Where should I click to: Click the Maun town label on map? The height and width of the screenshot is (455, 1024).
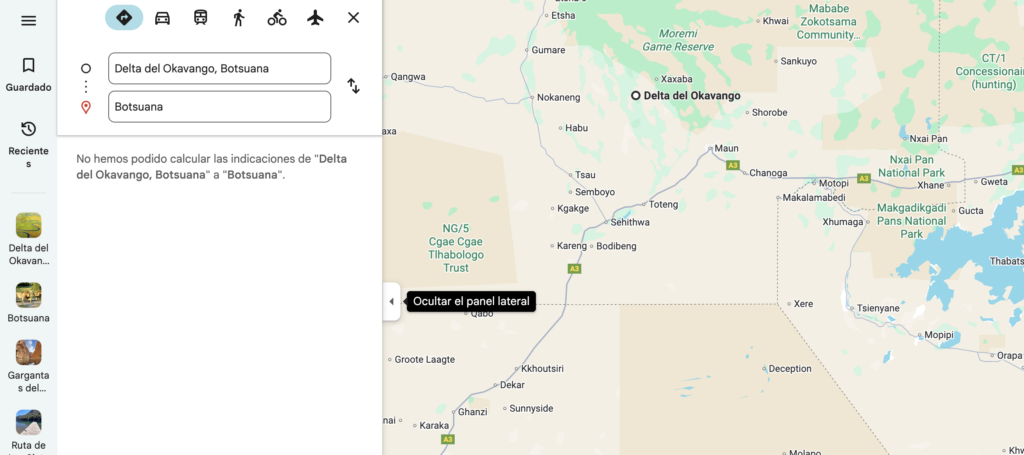727,149
